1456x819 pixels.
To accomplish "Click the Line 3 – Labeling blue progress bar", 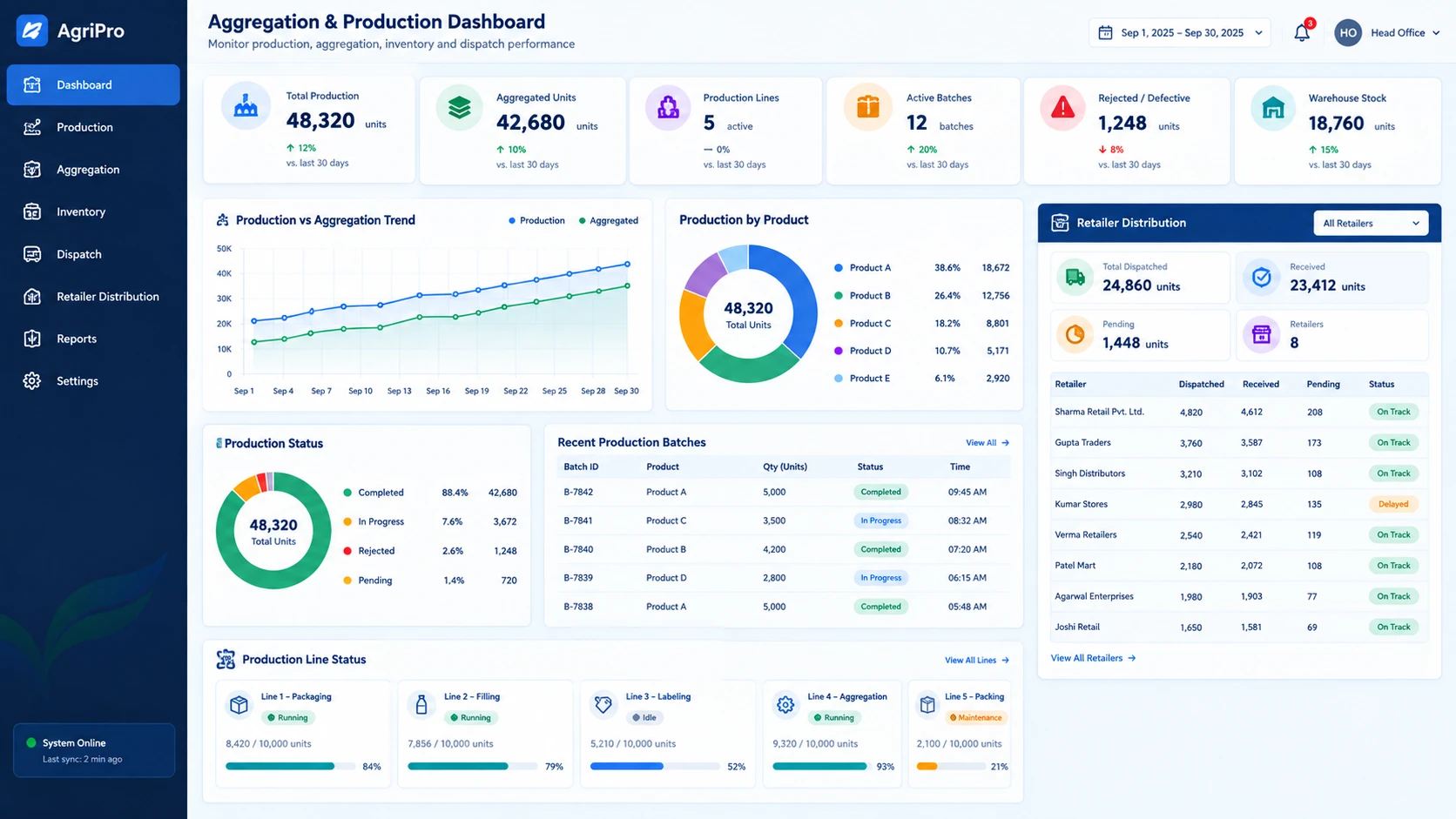I will point(655,767).
